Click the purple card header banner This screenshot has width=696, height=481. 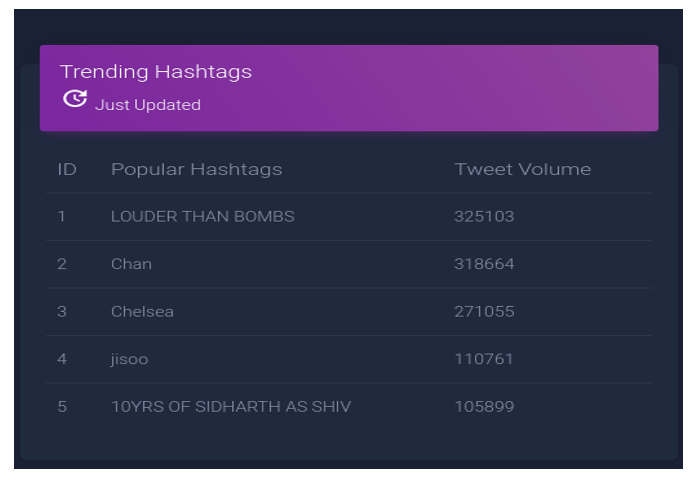450,88
